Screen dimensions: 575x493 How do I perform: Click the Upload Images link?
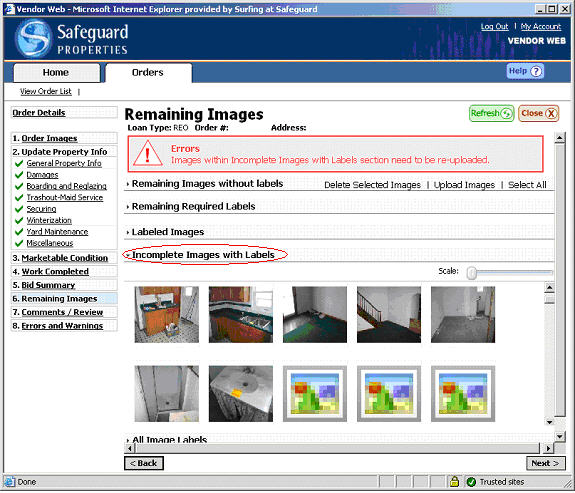click(464, 185)
